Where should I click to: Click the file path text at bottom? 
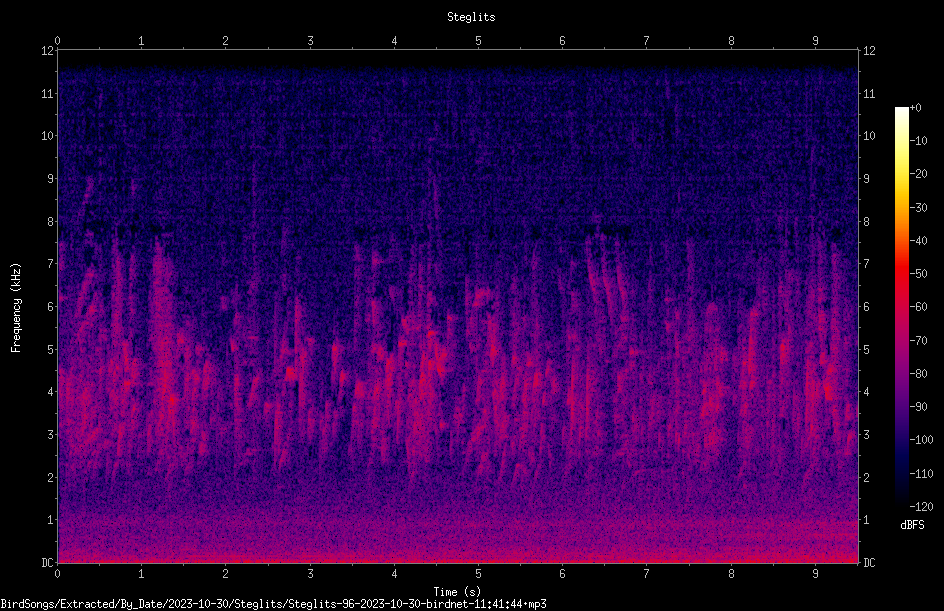click(x=273, y=604)
